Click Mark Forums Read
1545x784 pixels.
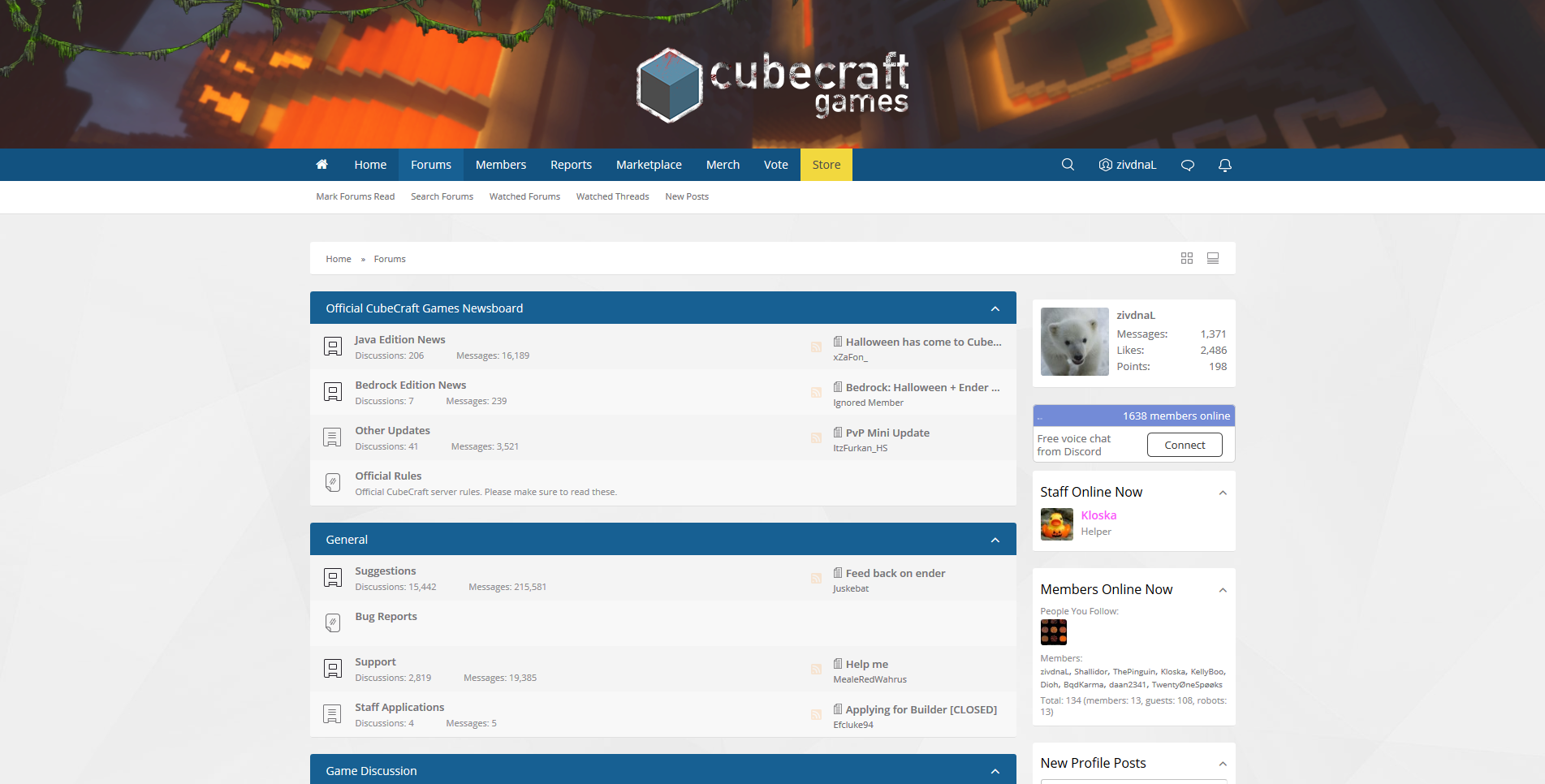tap(356, 196)
